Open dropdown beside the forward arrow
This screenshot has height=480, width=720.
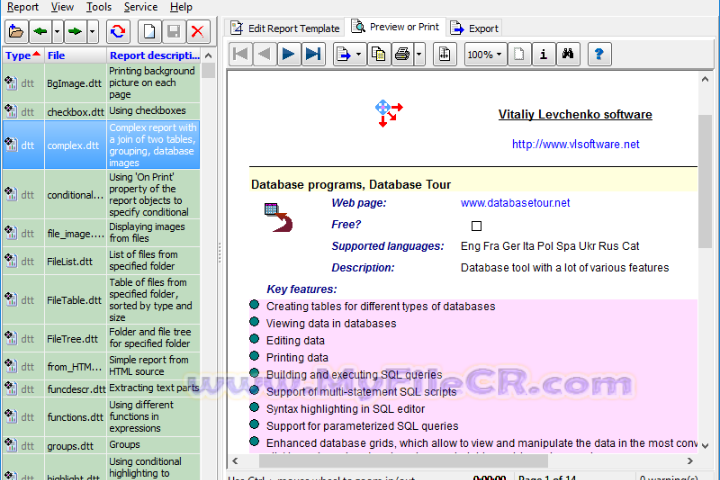pyautogui.click(x=92, y=32)
